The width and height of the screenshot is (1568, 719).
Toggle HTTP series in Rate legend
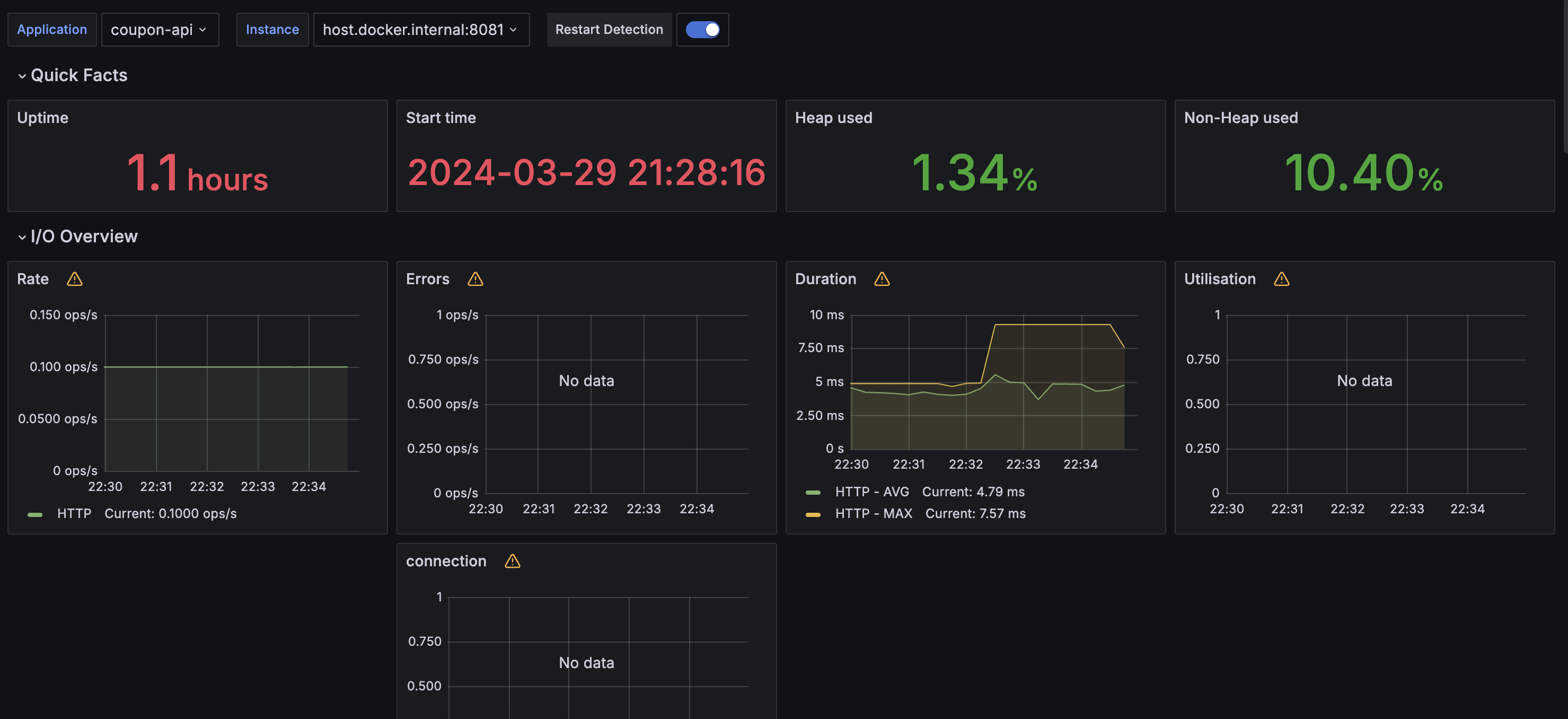tap(74, 513)
